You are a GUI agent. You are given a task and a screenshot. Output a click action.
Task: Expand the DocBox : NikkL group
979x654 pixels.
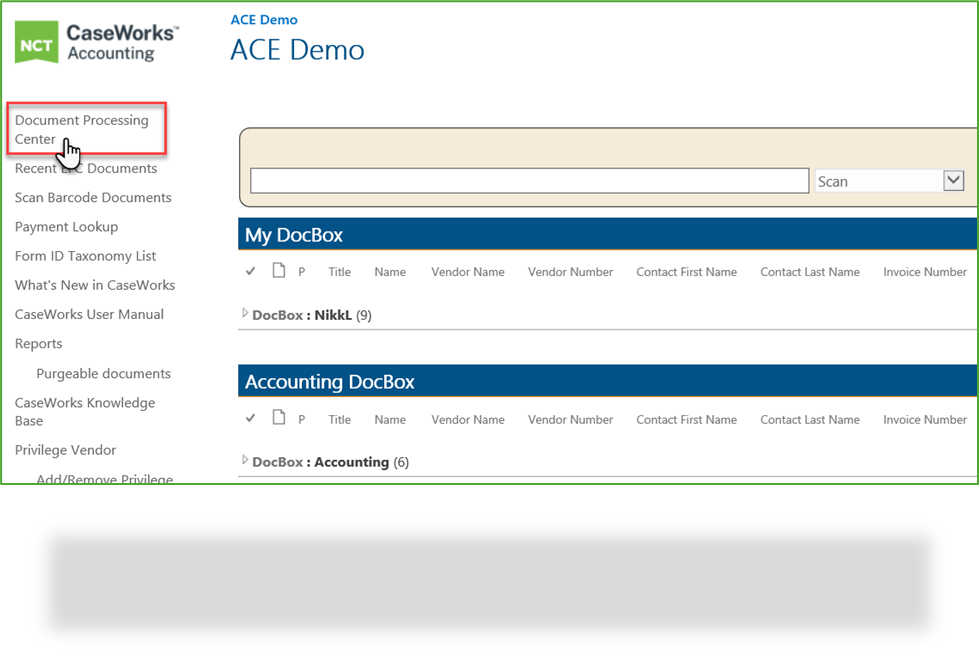[244, 314]
